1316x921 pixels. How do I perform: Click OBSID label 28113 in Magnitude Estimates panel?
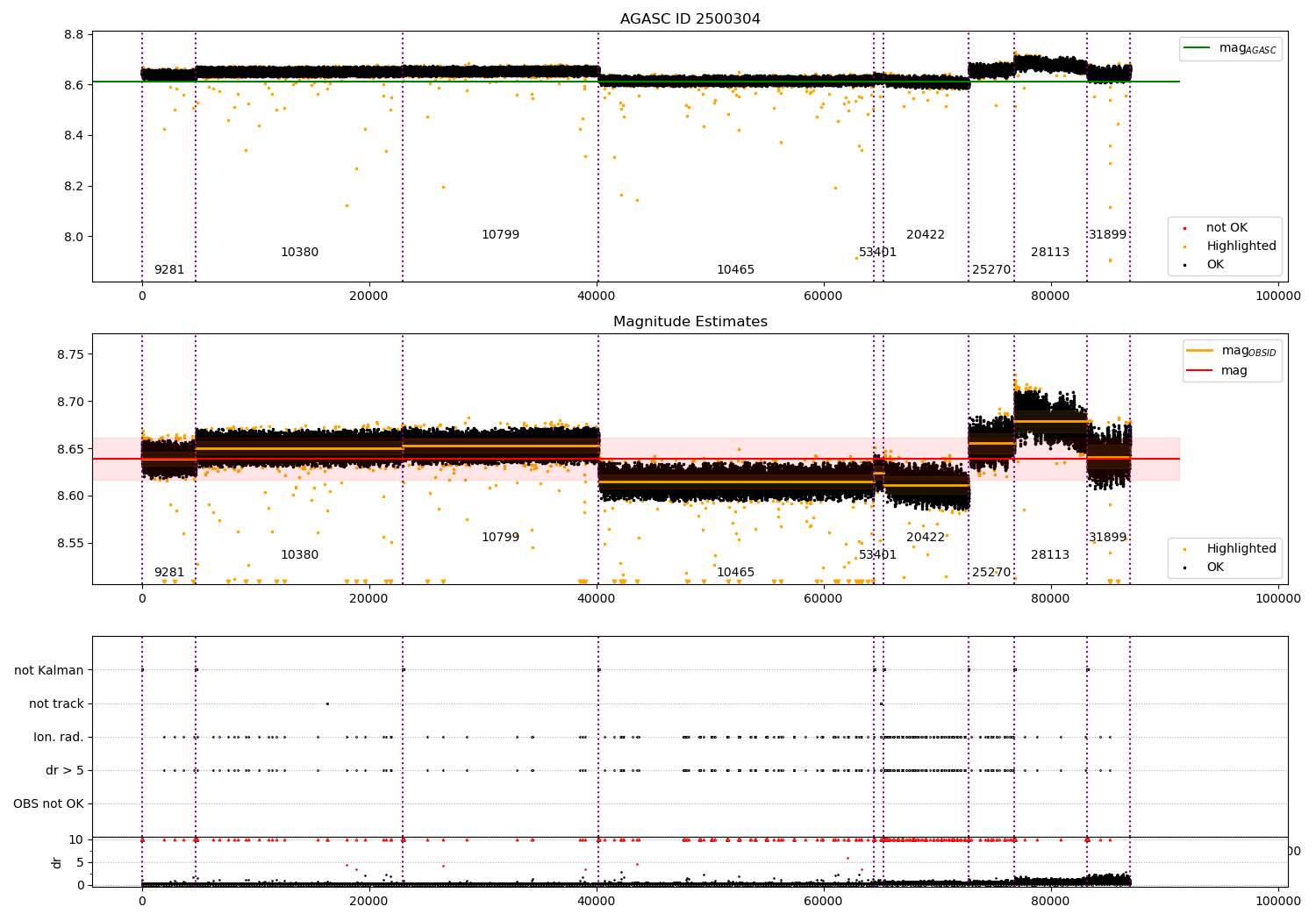(x=1050, y=555)
